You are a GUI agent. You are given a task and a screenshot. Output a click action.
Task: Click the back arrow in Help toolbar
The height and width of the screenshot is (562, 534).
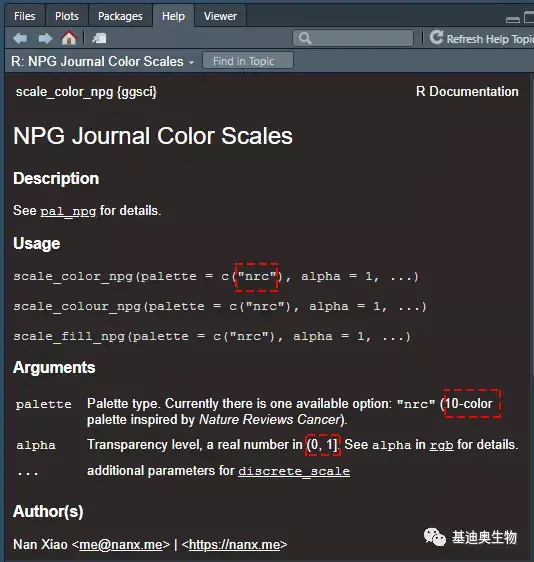pos(20,38)
